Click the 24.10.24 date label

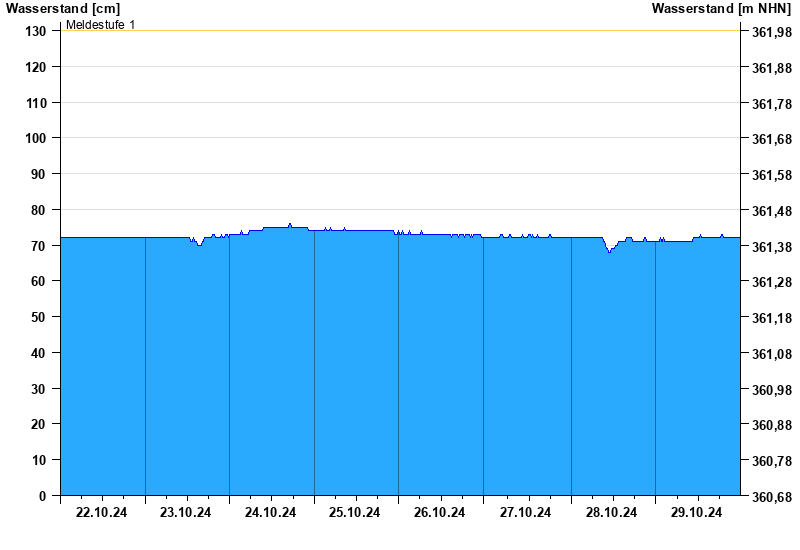pos(271,513)
